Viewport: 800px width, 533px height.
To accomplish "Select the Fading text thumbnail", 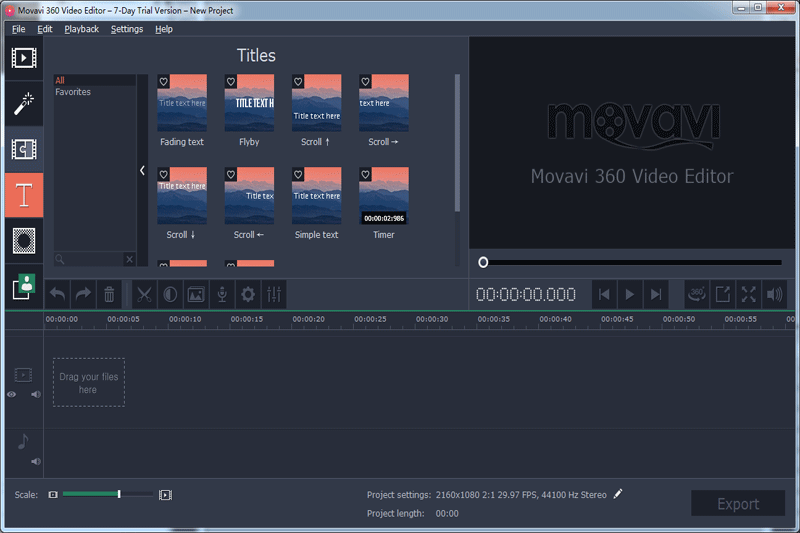I will [x=182, y=103].
